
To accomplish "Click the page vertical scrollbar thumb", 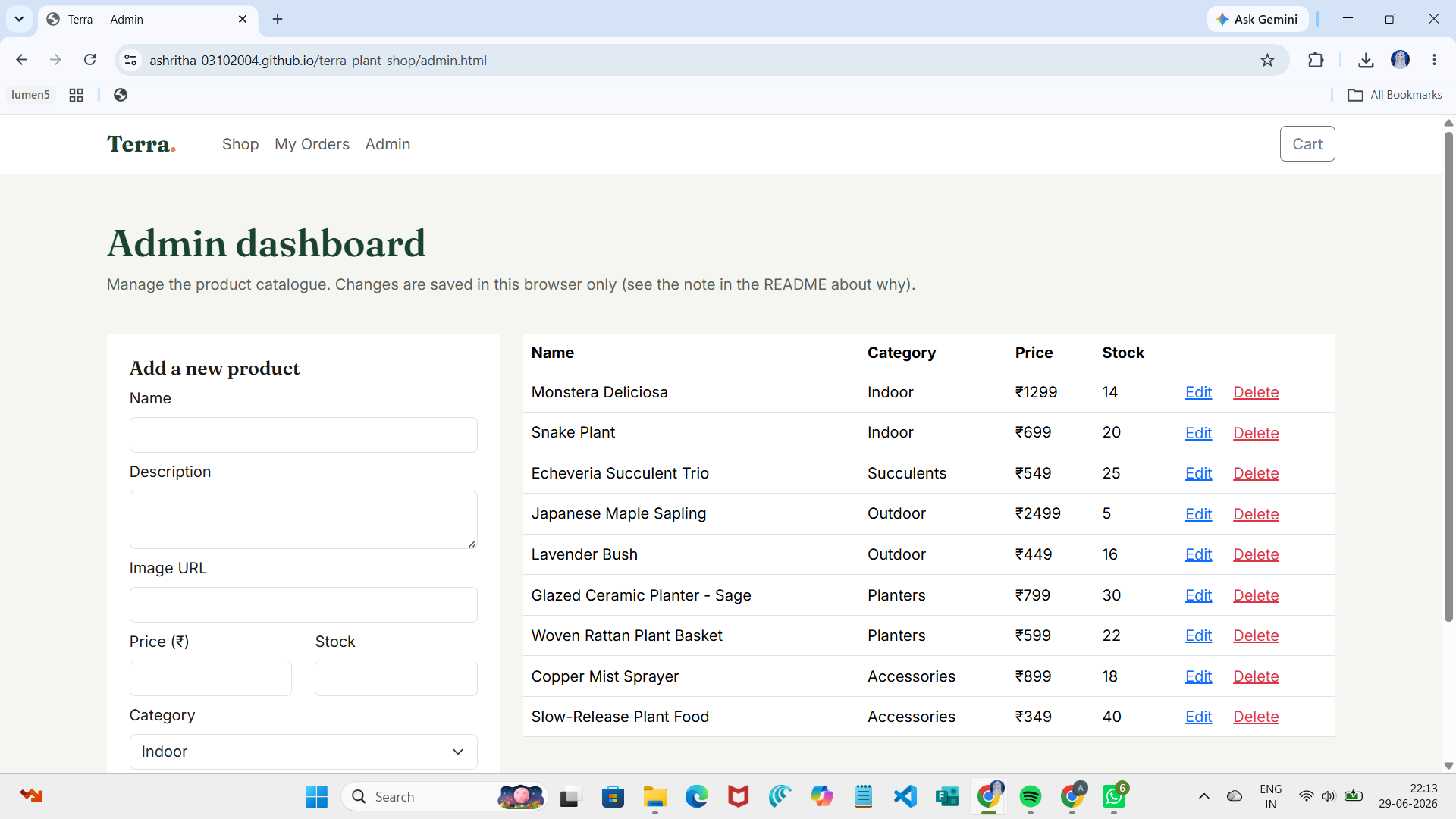I will coord(1448,377).
